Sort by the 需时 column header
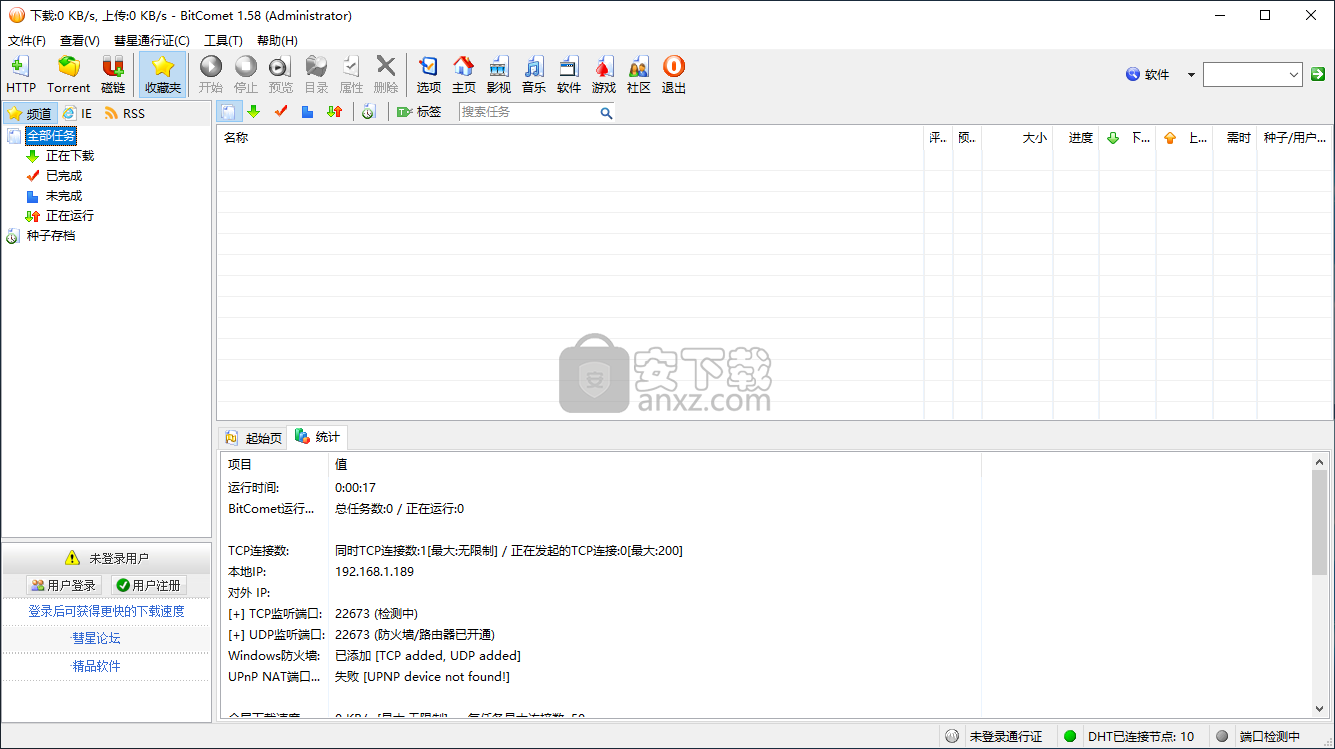 click(x=1235, y=138)
